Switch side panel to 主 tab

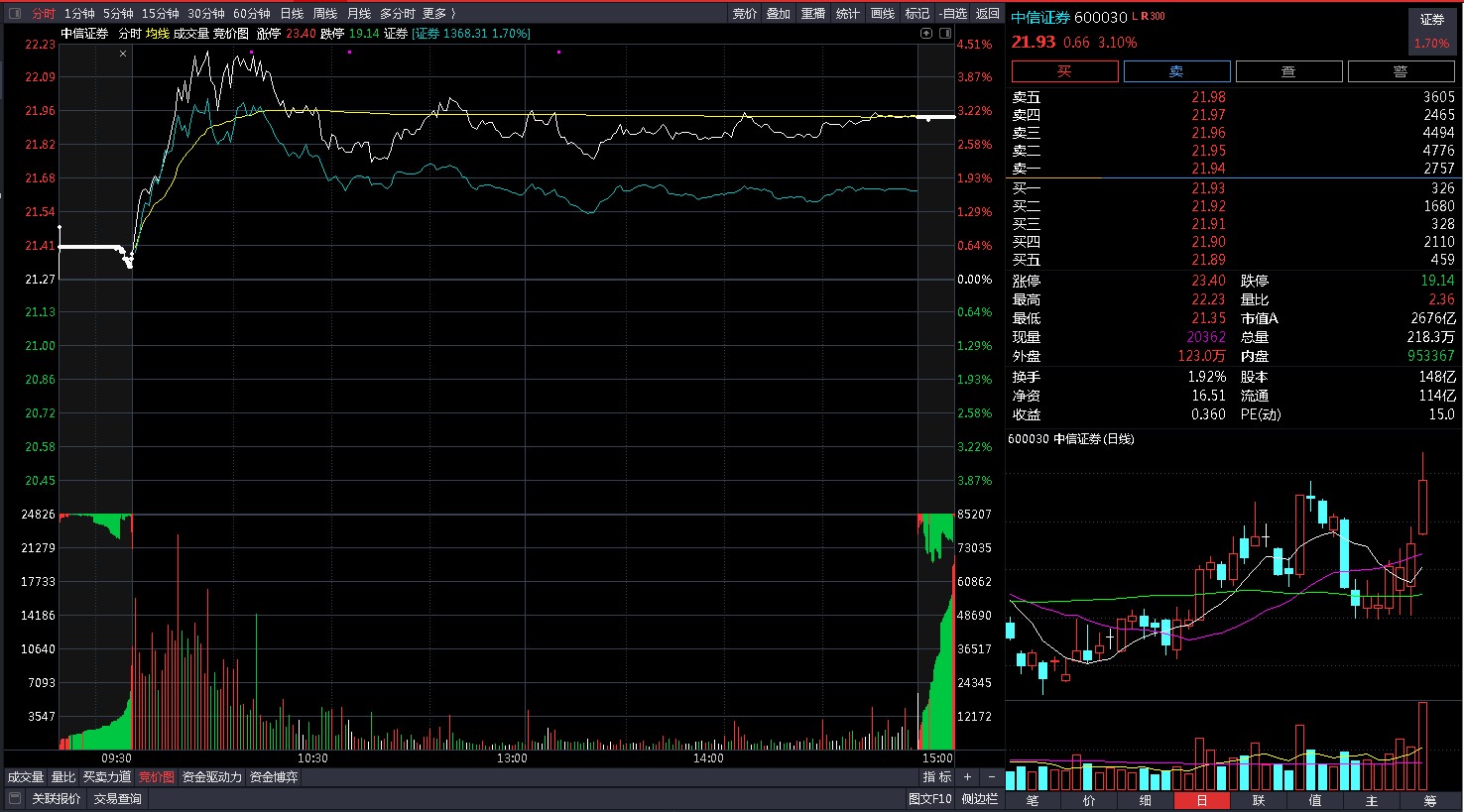coord(1372,800)
